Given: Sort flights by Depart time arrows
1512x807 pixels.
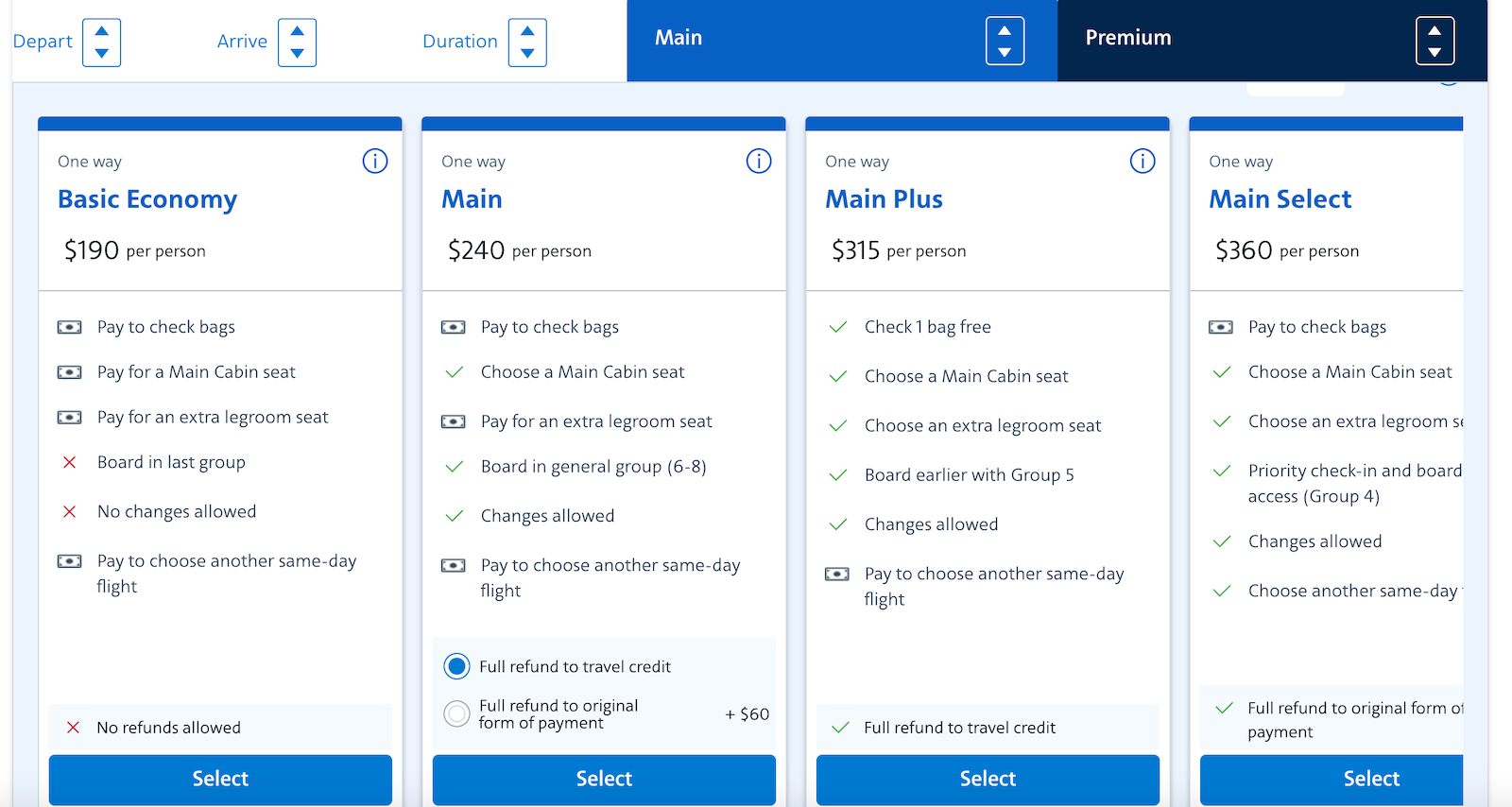Looking at the screenshot, I should point(102,43).
